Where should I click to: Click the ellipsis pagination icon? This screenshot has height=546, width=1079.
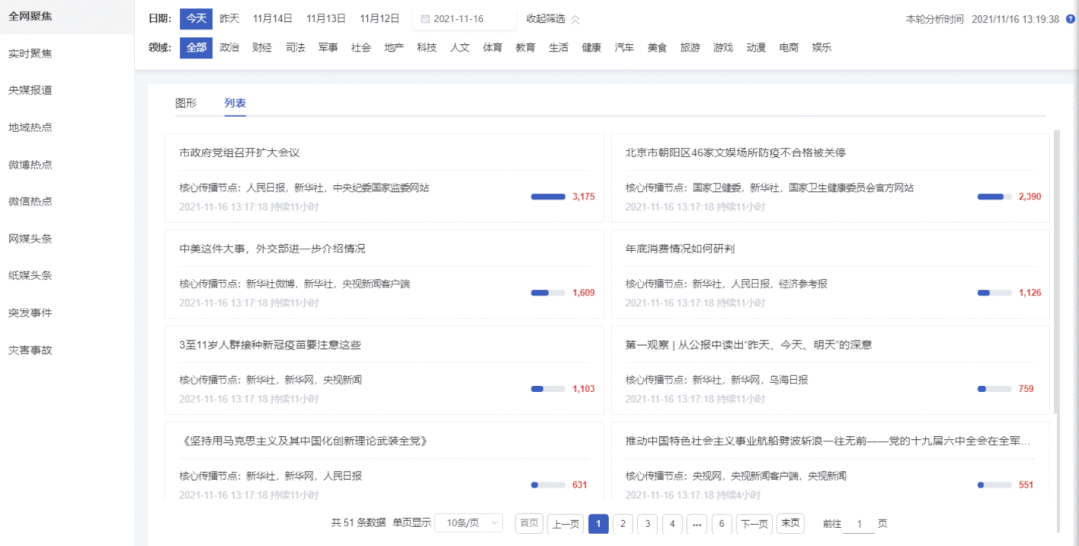click(x=697, y=523)
